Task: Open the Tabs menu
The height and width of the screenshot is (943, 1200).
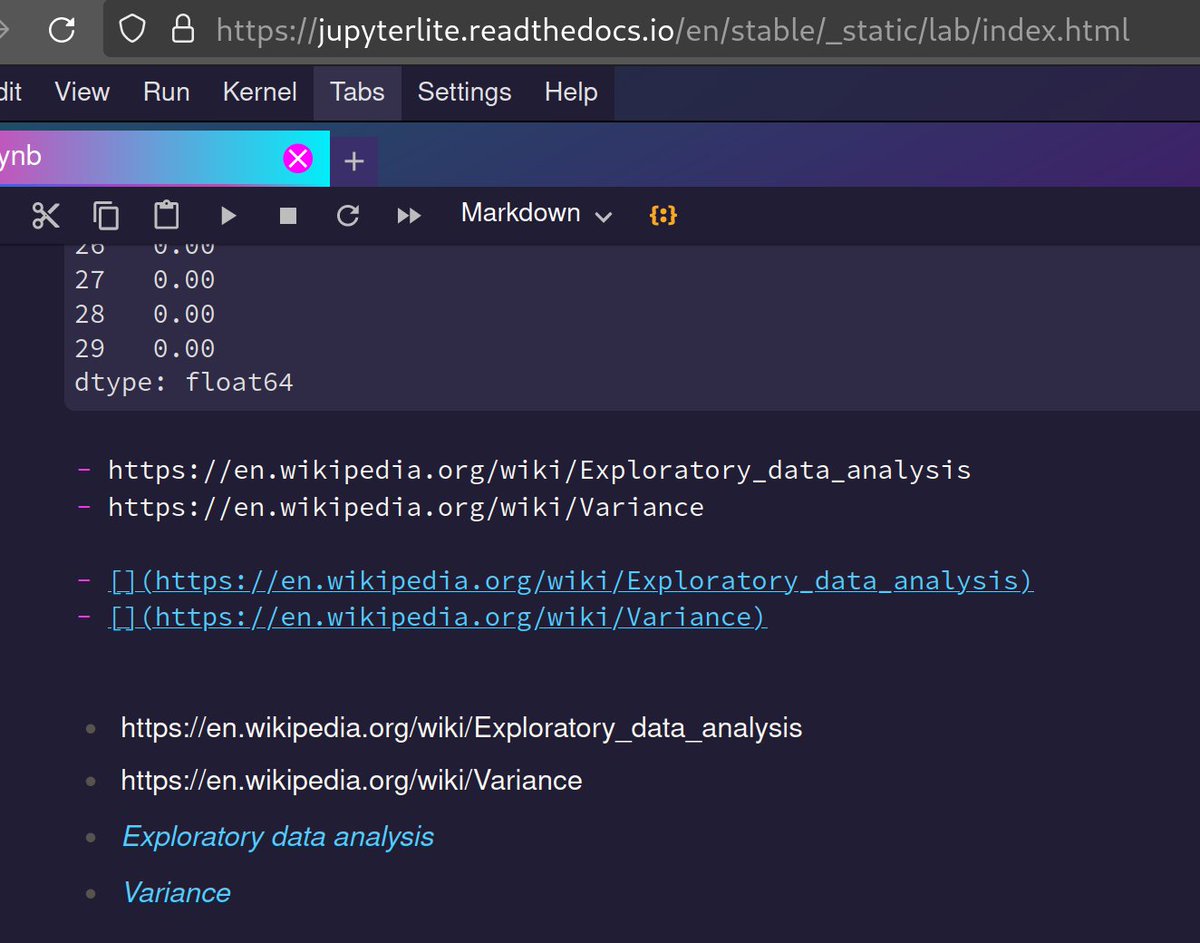Action: pos(356,92)
